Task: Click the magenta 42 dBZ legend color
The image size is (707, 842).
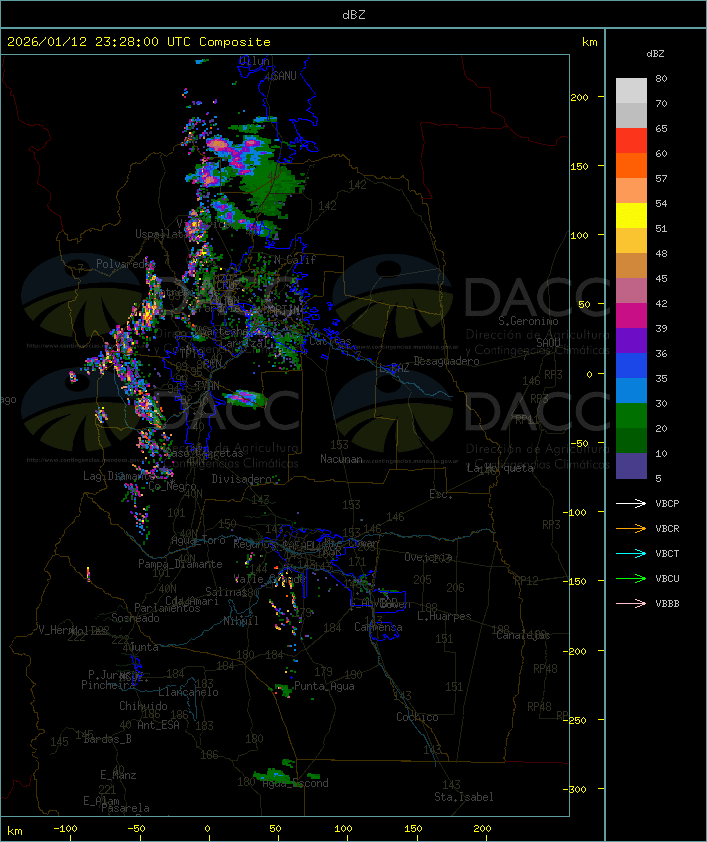Action: [x=631, y=315]
